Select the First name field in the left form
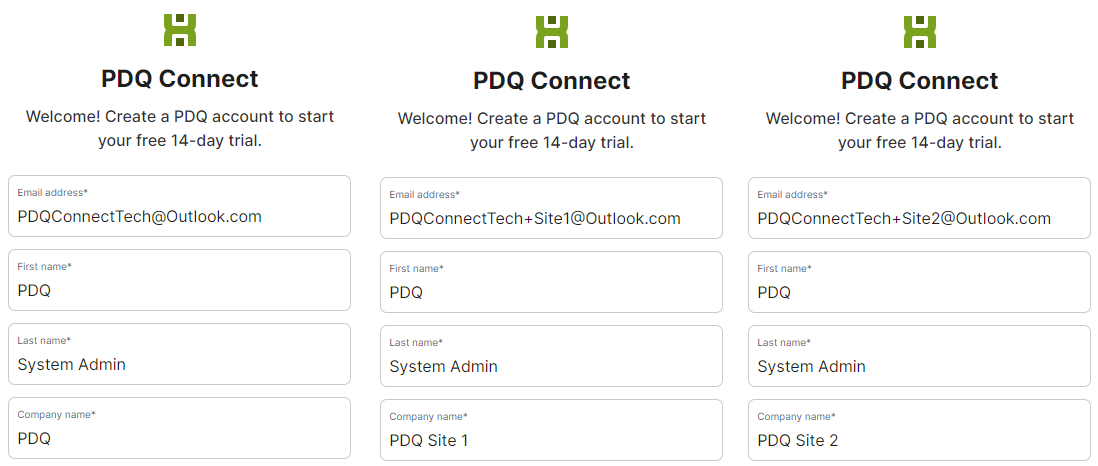Image resolution: width=1098 pixels, height=466 pixels. [x=179, y=280]
